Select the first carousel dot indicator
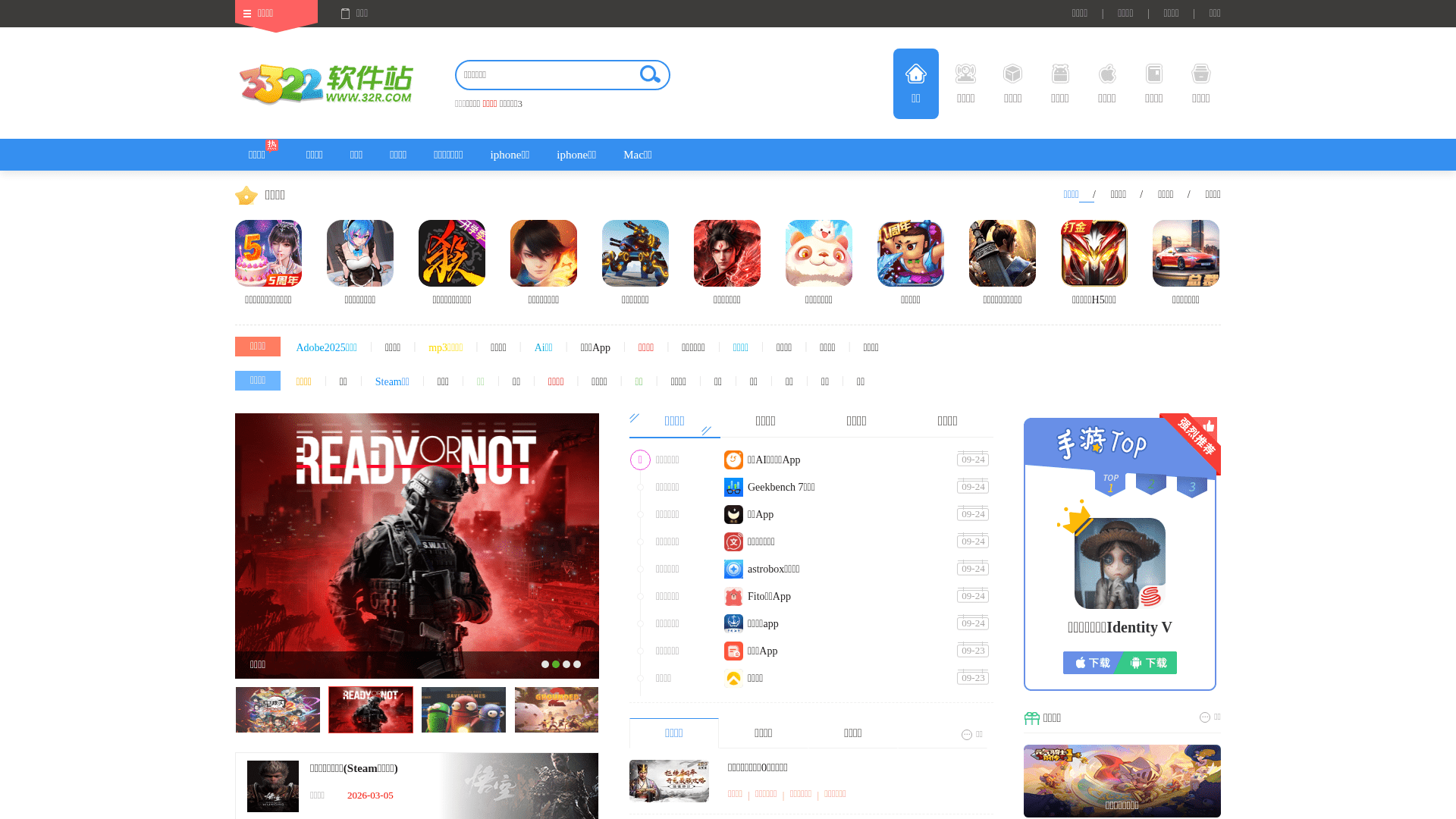1456x819 pixels. click(x=545, y=664)
